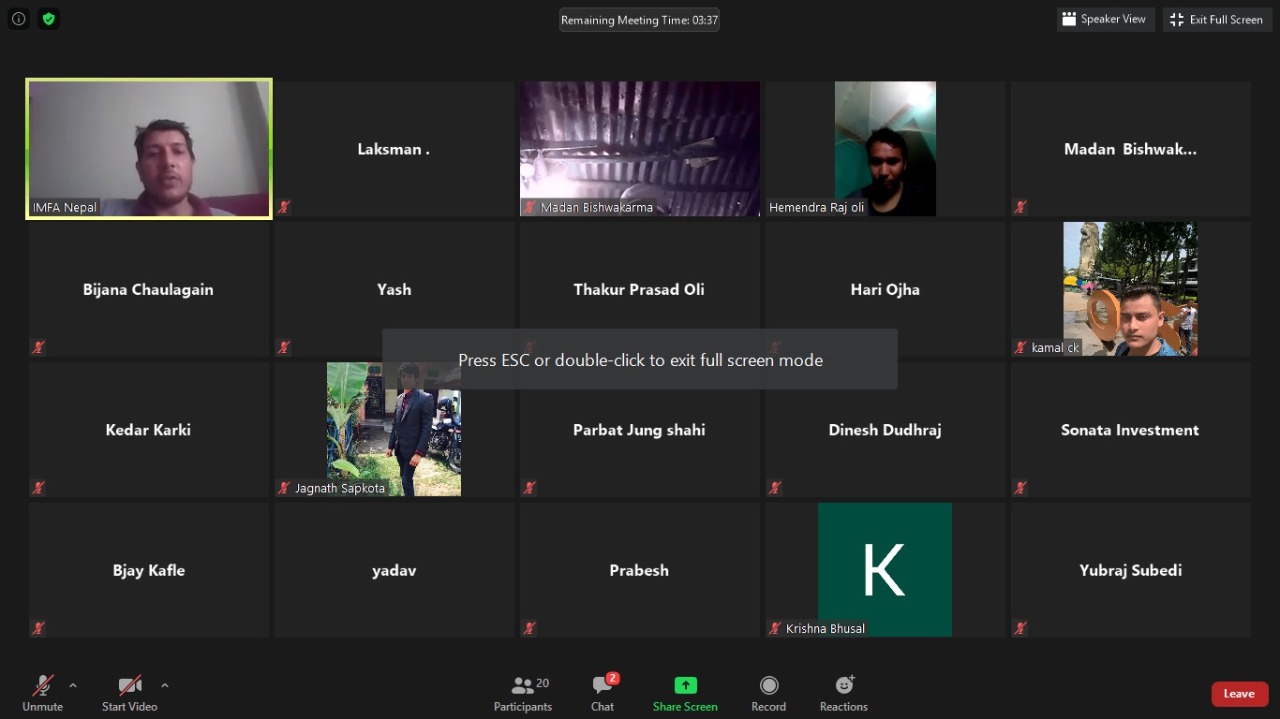Switch to Speaker View
The height and width of the screenshot is (719, 1280).
tap(1105, 19)
